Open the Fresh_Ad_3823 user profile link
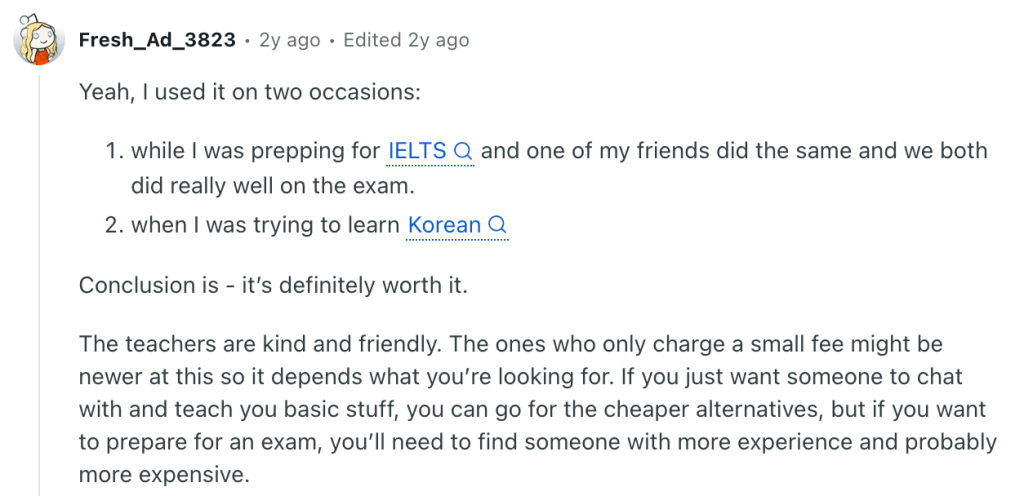 click(x=157, y=41)
